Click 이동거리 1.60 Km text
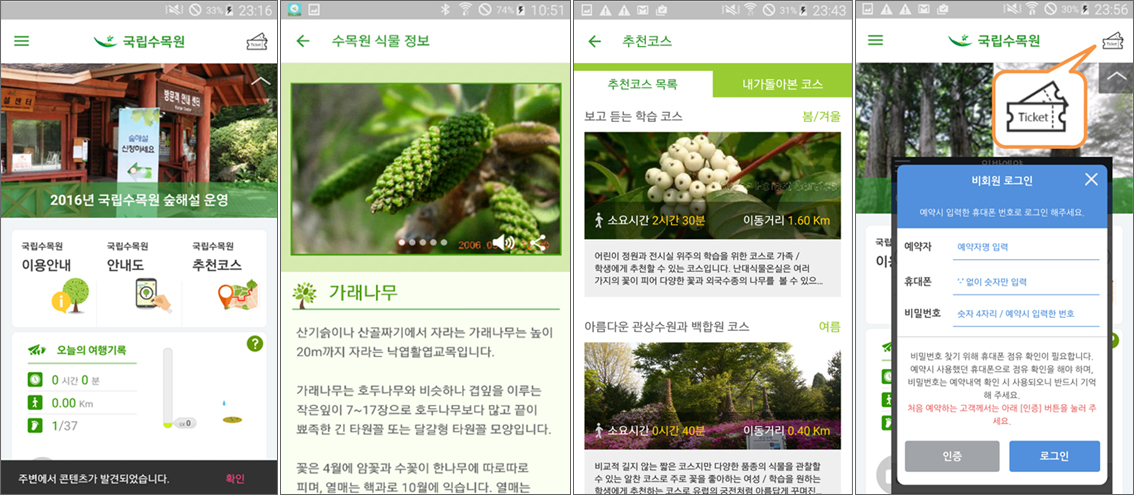The height and width of the screenshot is (495, 1134). pyautogui.click(x=786, y=220)
